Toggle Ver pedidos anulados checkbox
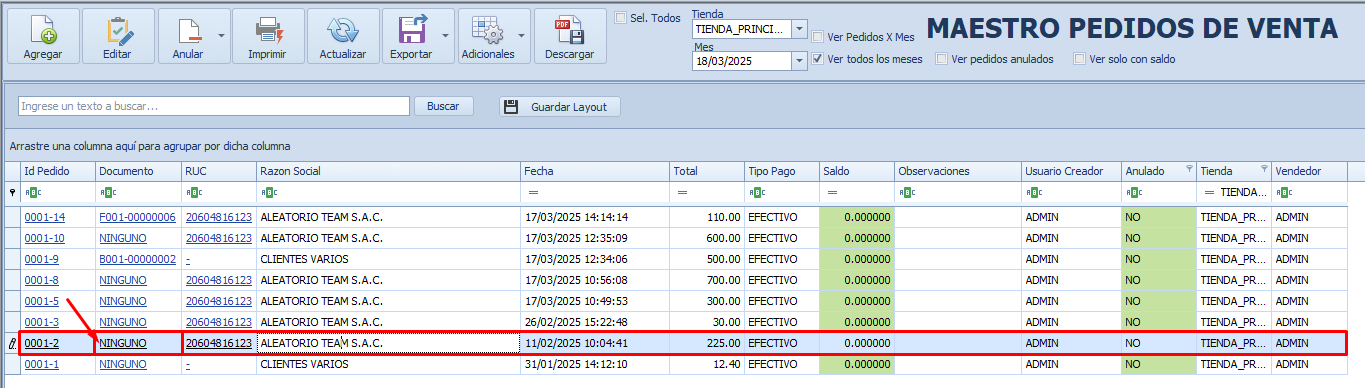 coord(942,59)
